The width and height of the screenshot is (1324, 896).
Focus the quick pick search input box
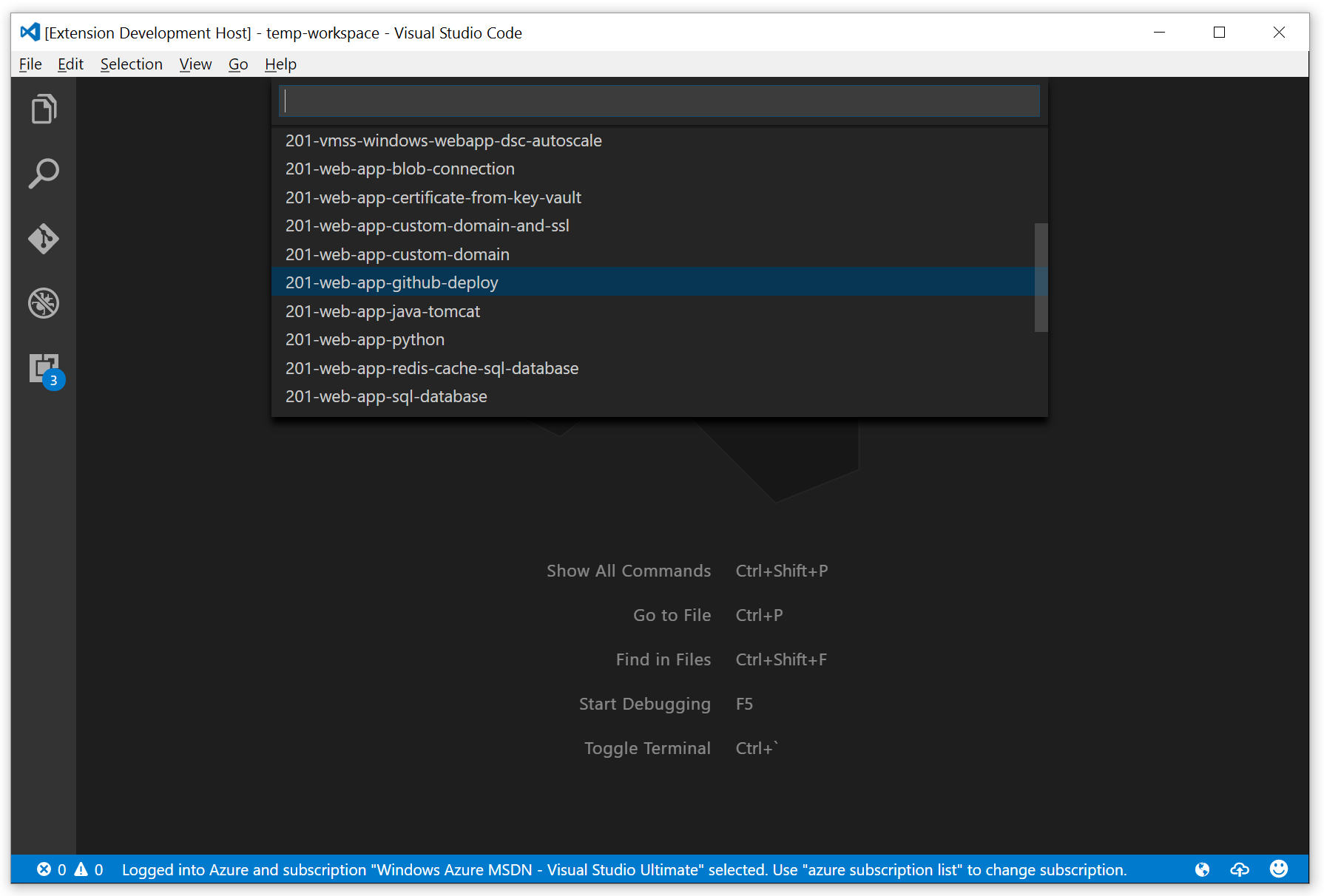[x=659, y=101]
